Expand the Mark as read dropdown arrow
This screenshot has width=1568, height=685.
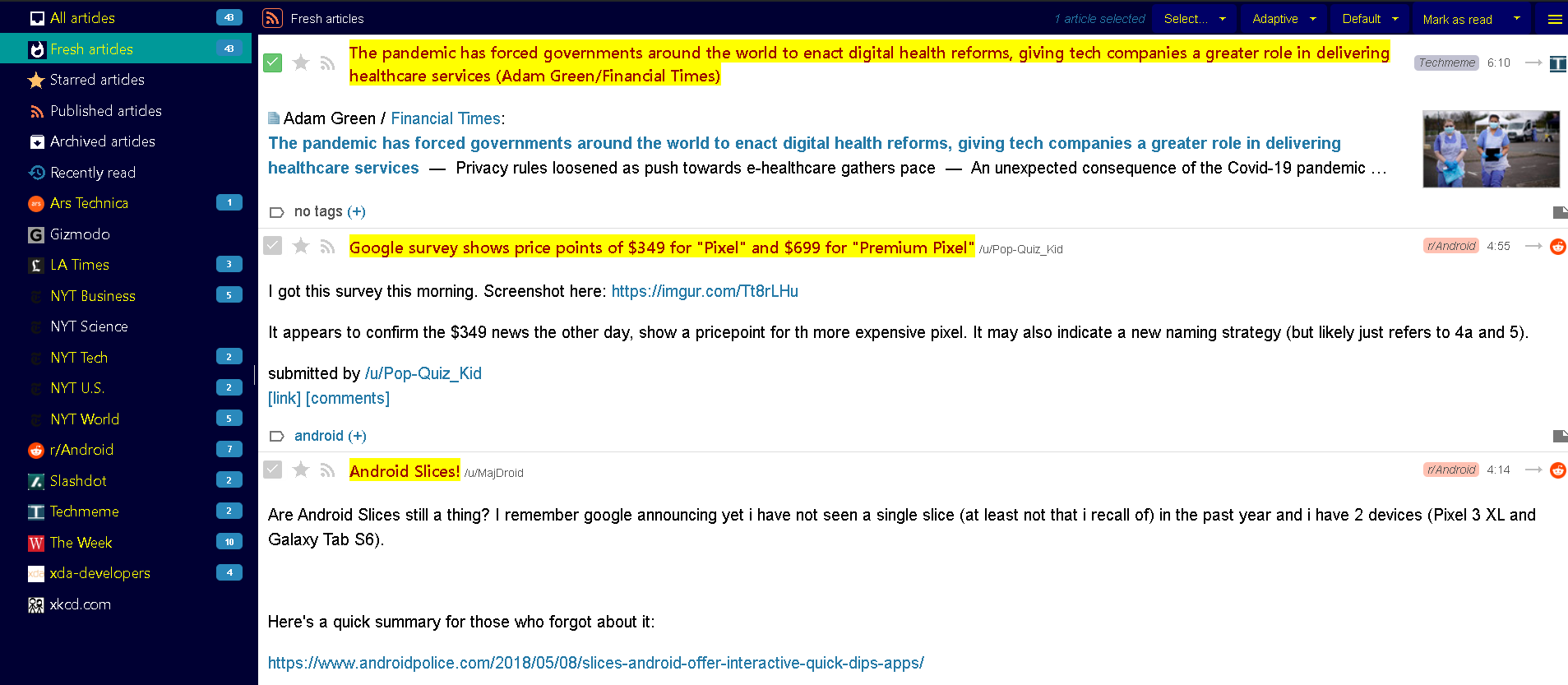[x=1517, y=18]
